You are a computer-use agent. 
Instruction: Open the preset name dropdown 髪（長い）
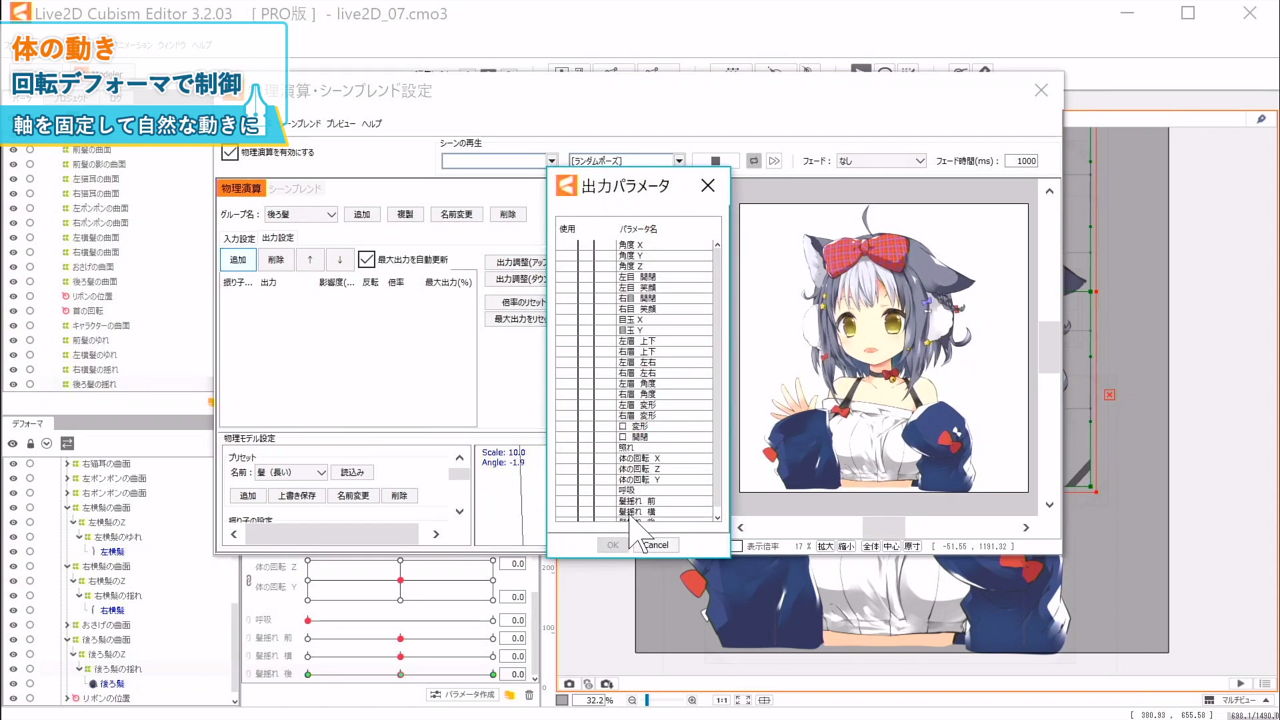pos(289,472)
